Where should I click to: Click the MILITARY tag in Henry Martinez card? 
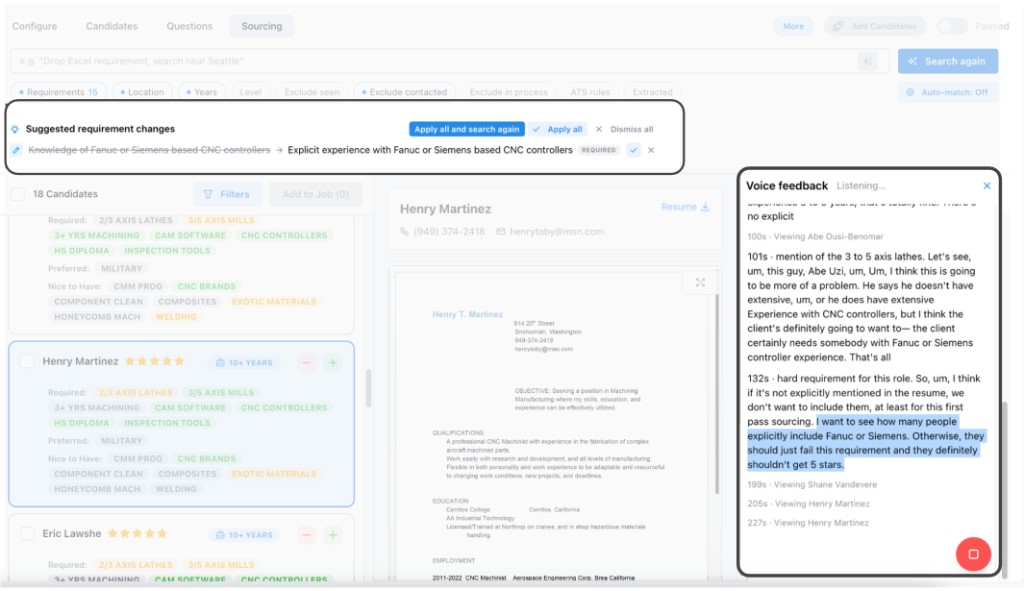coord(121,441)
